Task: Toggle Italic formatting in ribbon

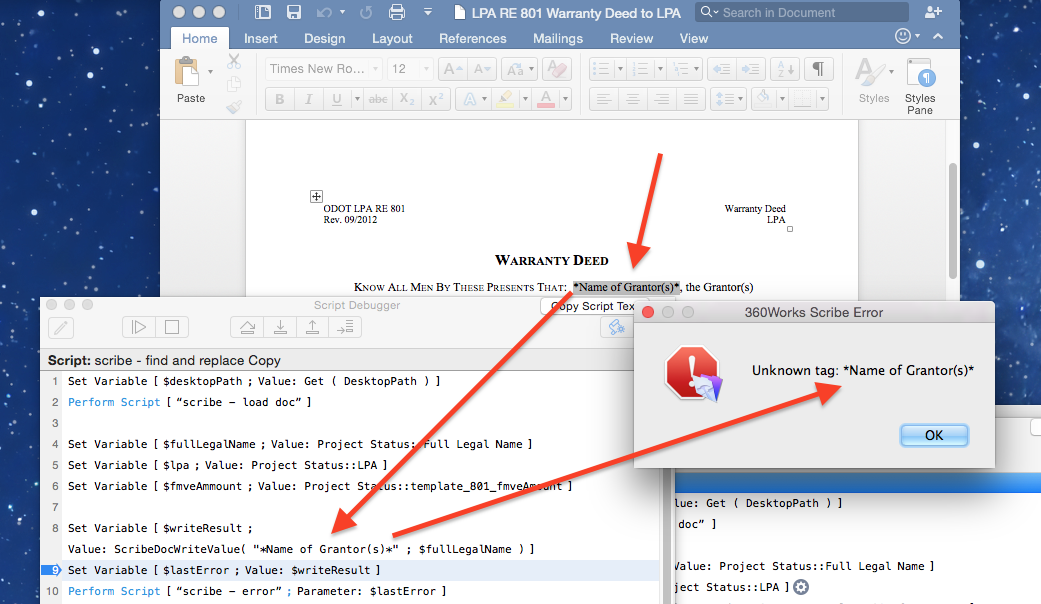Action: [308, 99]
